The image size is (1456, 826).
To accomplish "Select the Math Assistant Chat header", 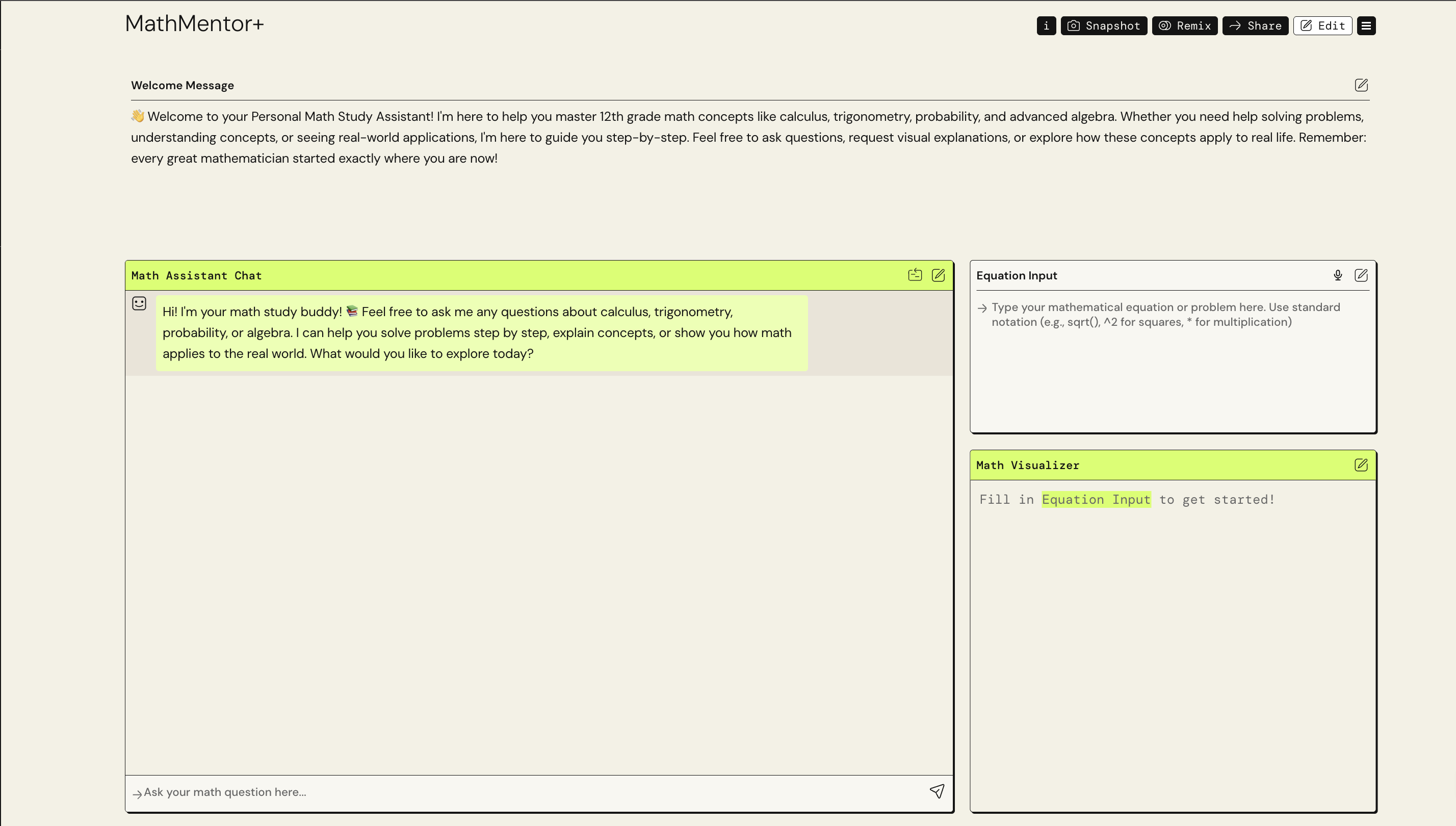I will (196, 276).
